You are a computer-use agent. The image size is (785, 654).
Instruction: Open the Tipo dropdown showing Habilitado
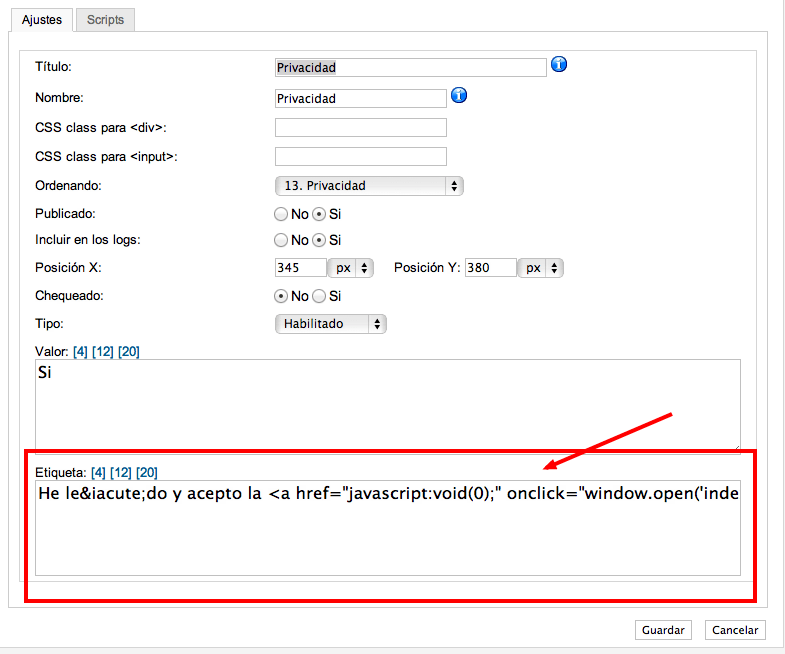[x=330, y=324]
